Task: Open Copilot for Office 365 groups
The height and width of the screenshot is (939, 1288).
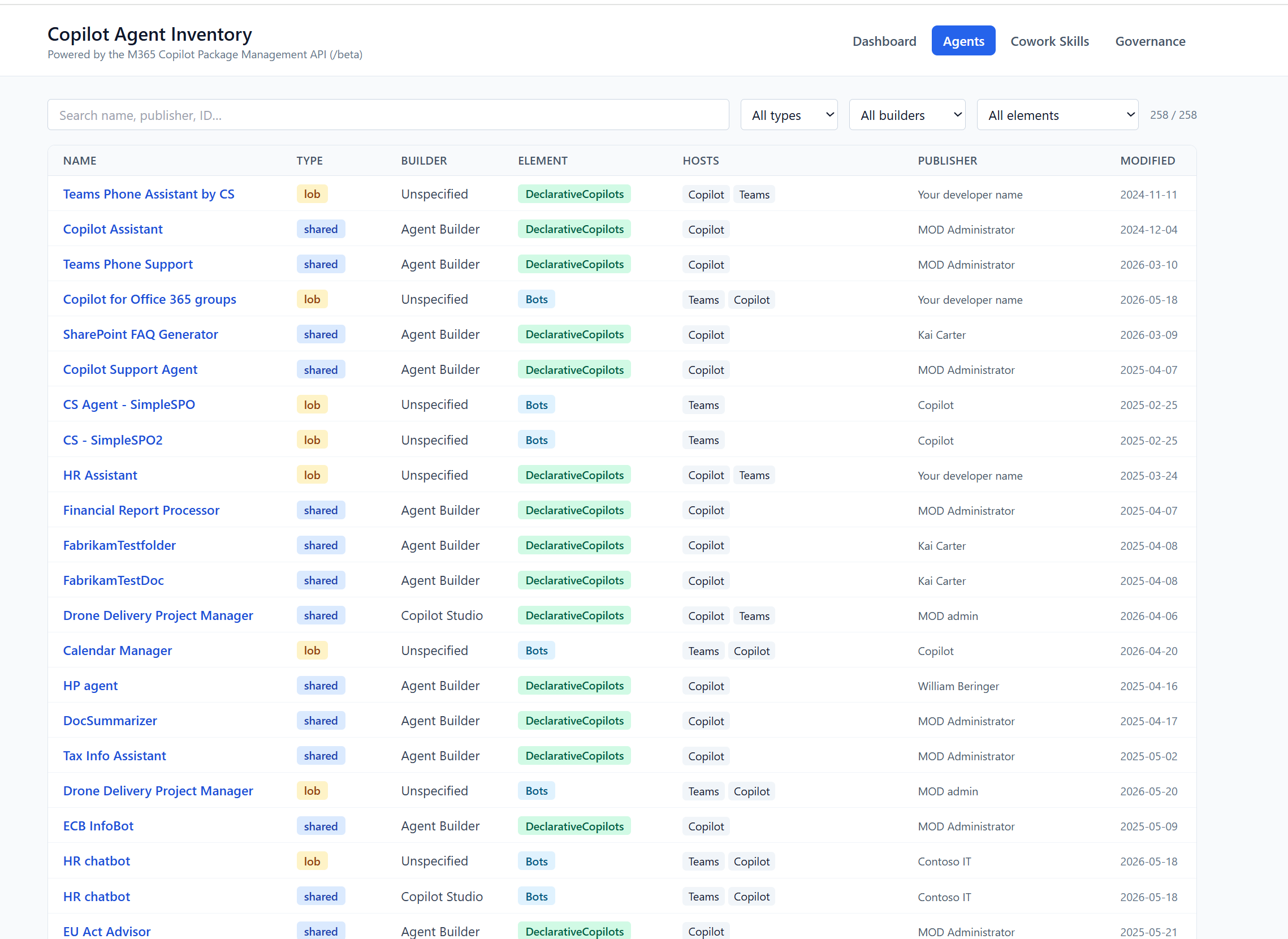Action: [149, 299]
